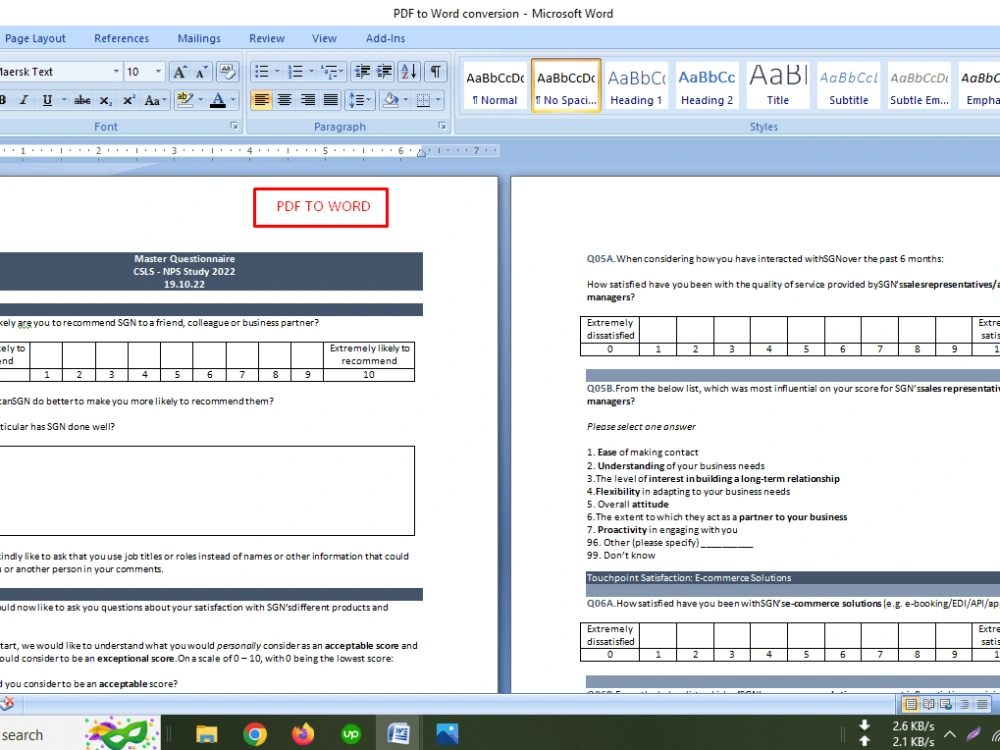The width and height of the screenshot is (1000, 750).
Task: Click the Shrink Font icon
Action: pyautogui.click(x=202, y=71)
